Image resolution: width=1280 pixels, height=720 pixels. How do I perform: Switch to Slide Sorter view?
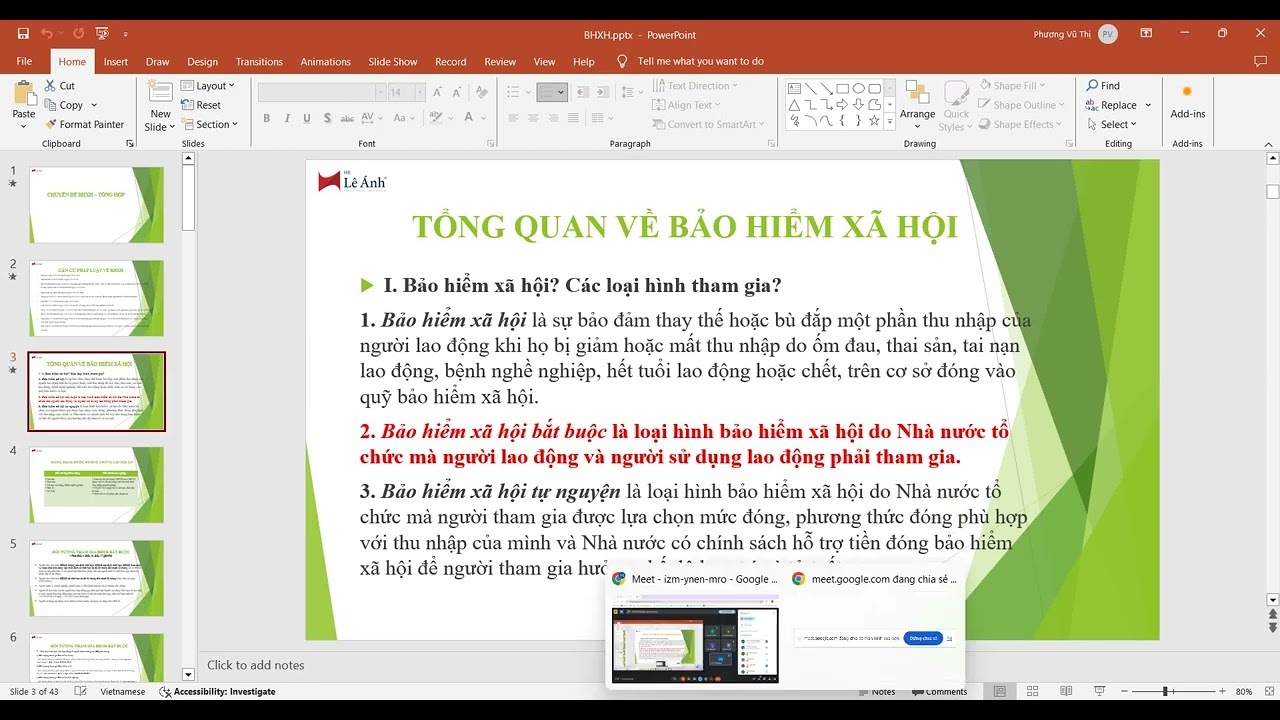(1032, 691)
